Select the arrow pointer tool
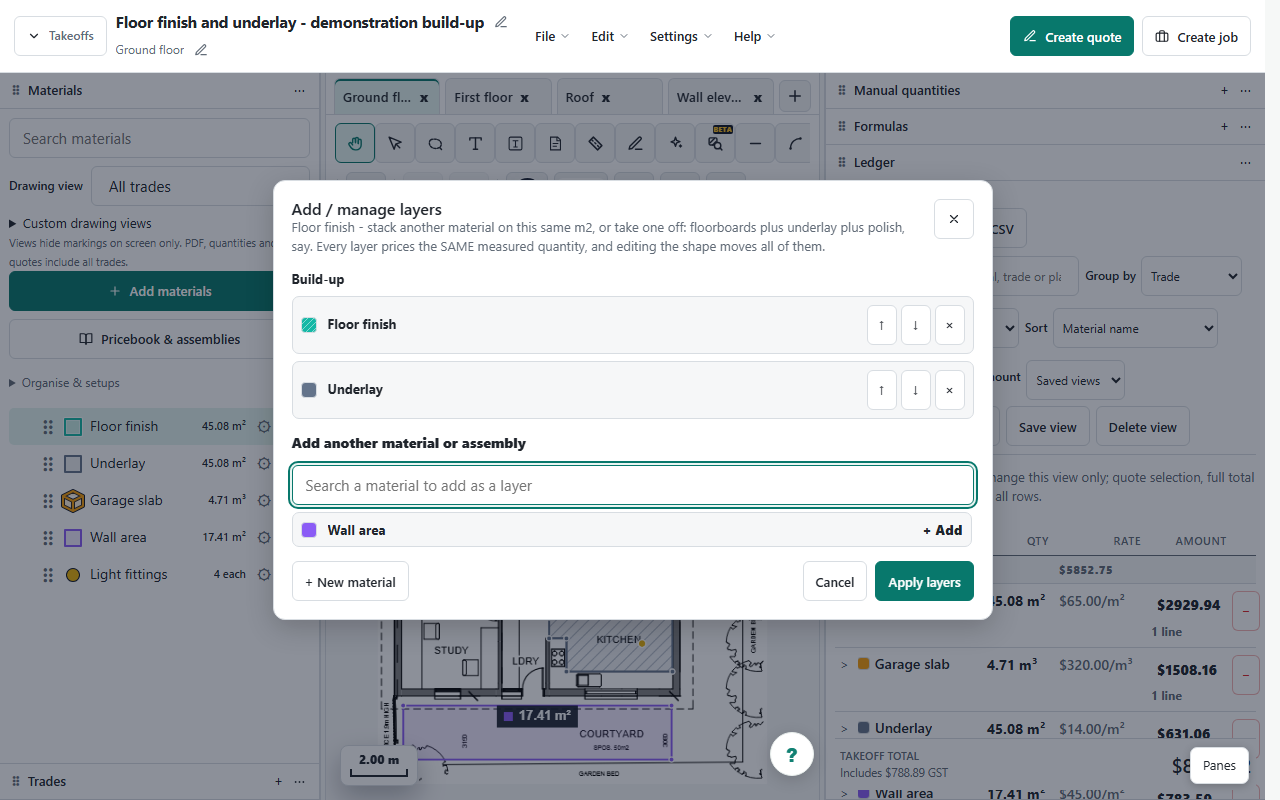The image size is (1280, 800). 395,143
